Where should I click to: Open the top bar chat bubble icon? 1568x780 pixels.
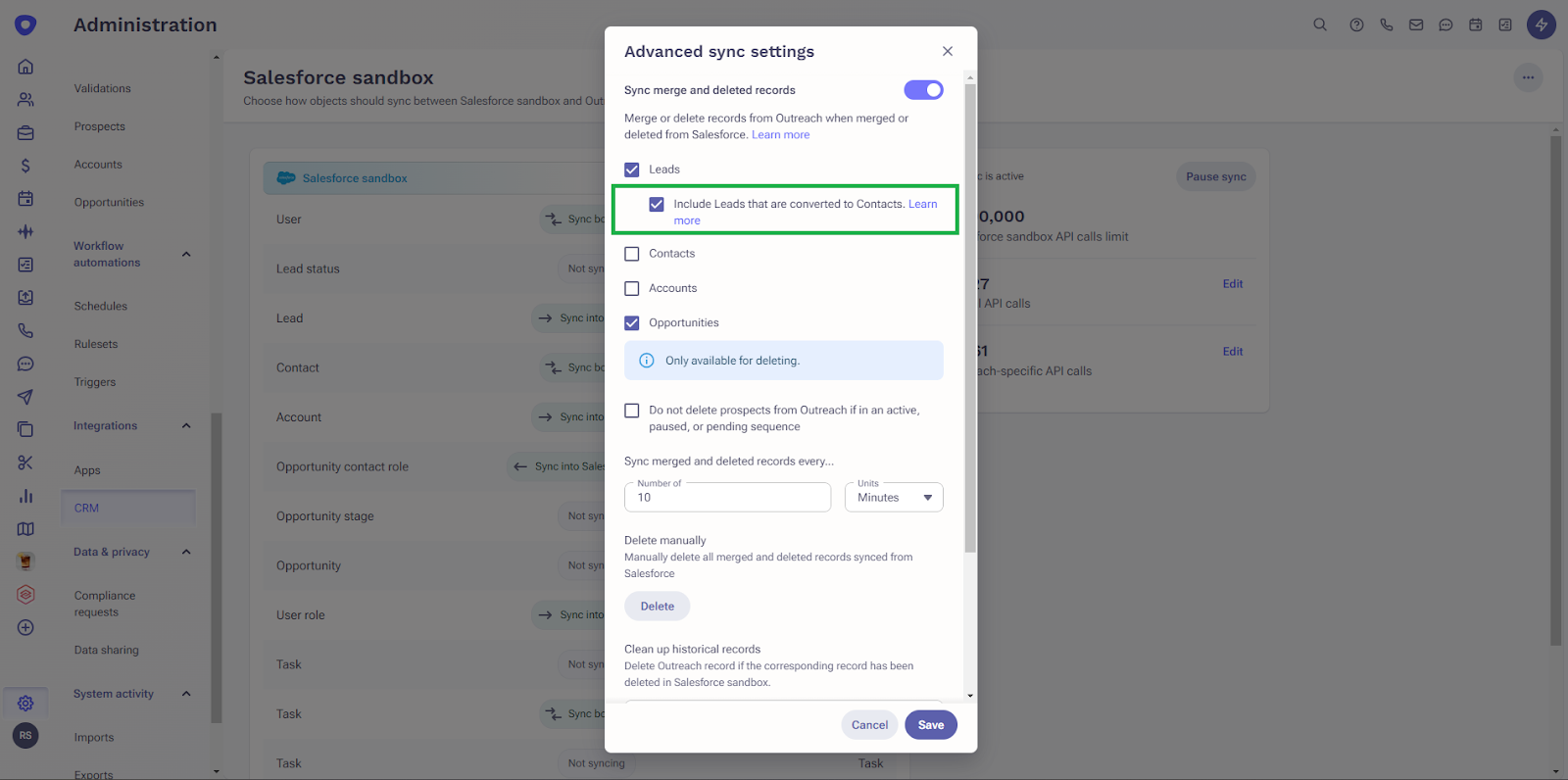point(1445,24)
